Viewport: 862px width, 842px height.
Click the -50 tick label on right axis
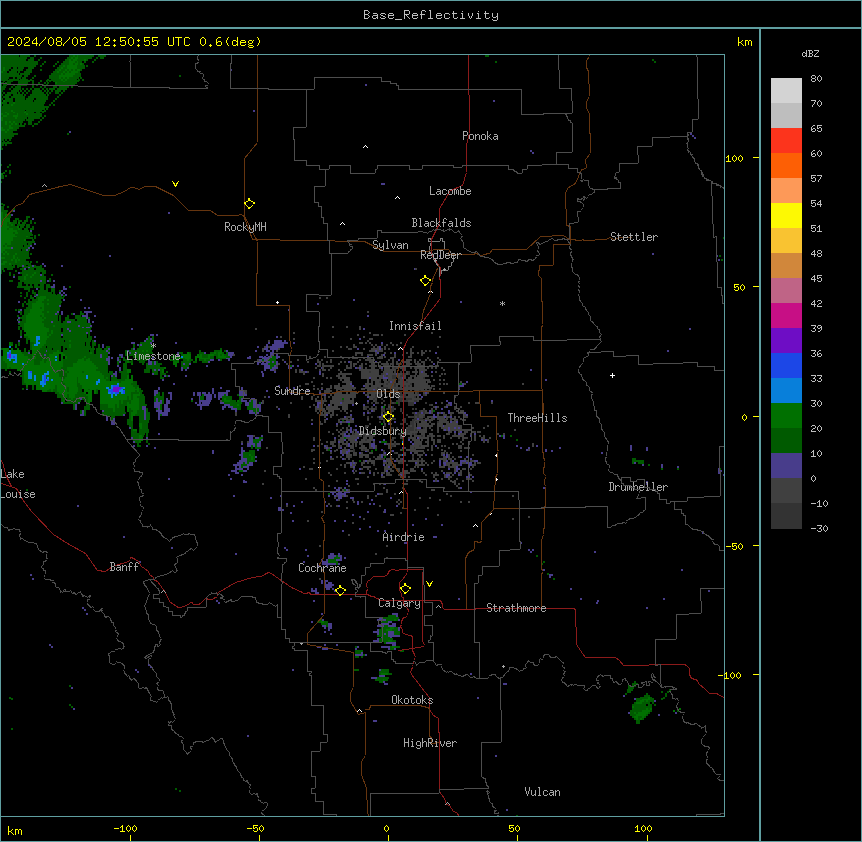point(734,546)
